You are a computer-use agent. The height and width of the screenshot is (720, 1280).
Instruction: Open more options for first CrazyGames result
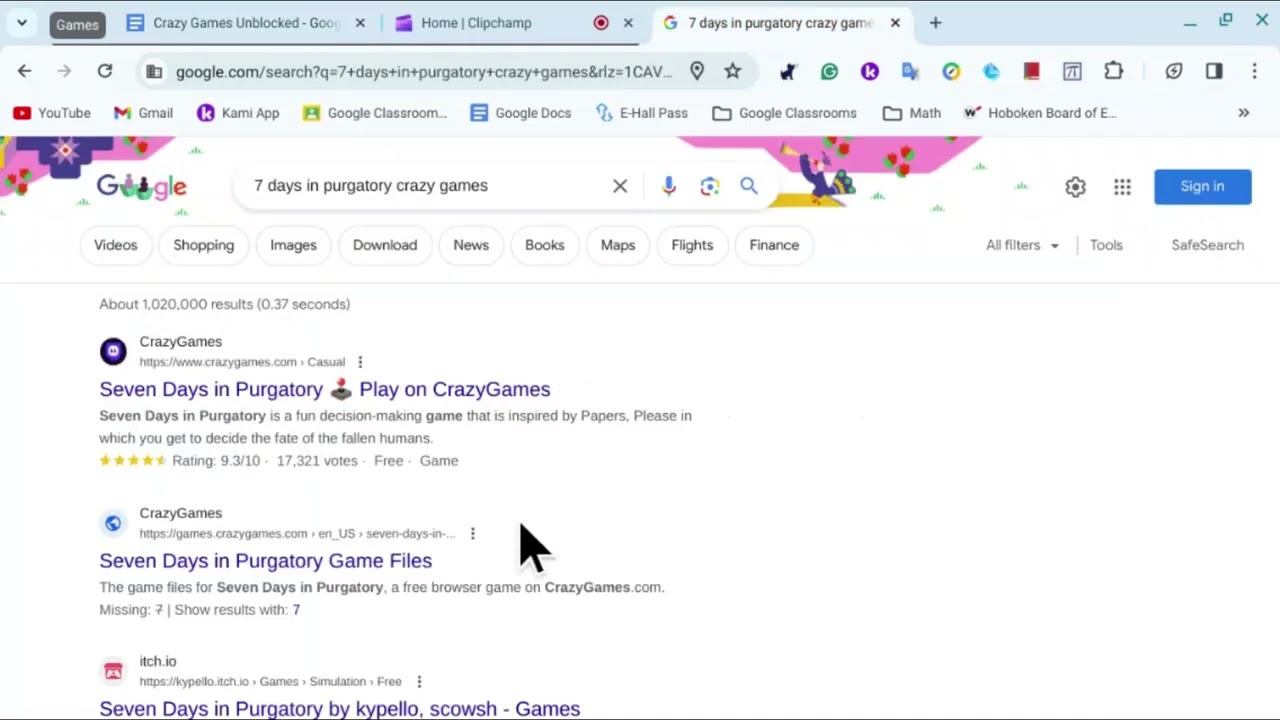tap(360, 362)
